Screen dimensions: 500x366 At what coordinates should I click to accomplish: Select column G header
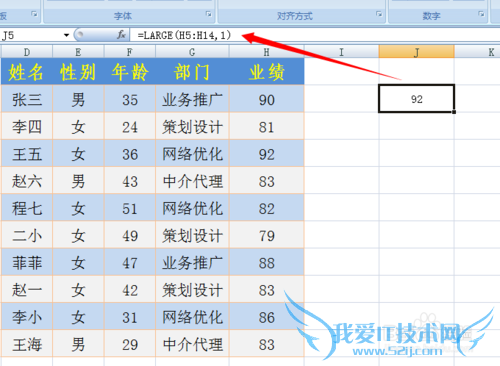[x=192, y=52]
